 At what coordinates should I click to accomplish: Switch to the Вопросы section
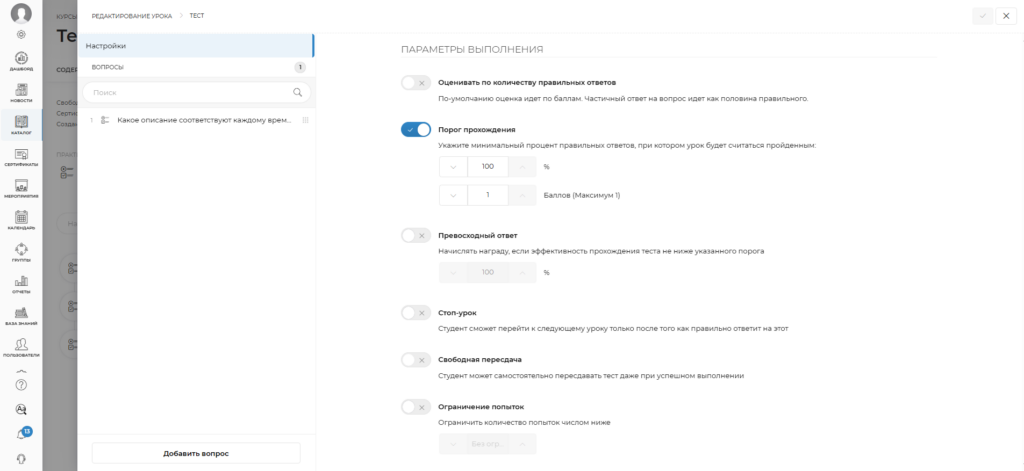[196, 67]
